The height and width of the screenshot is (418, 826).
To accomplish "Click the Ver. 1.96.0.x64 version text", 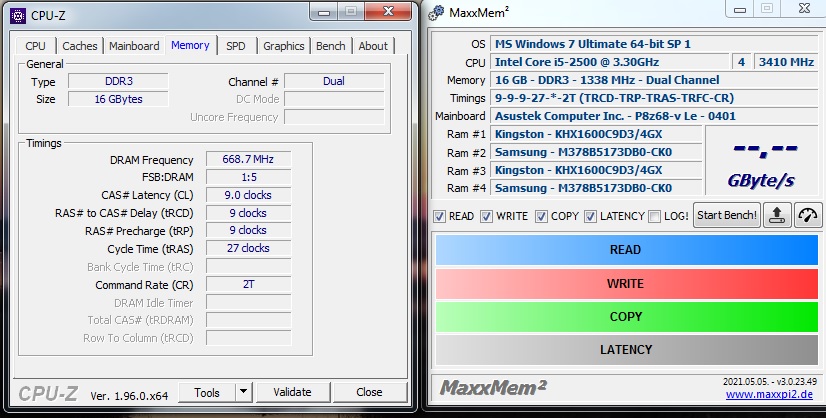I will pos(129,396).
